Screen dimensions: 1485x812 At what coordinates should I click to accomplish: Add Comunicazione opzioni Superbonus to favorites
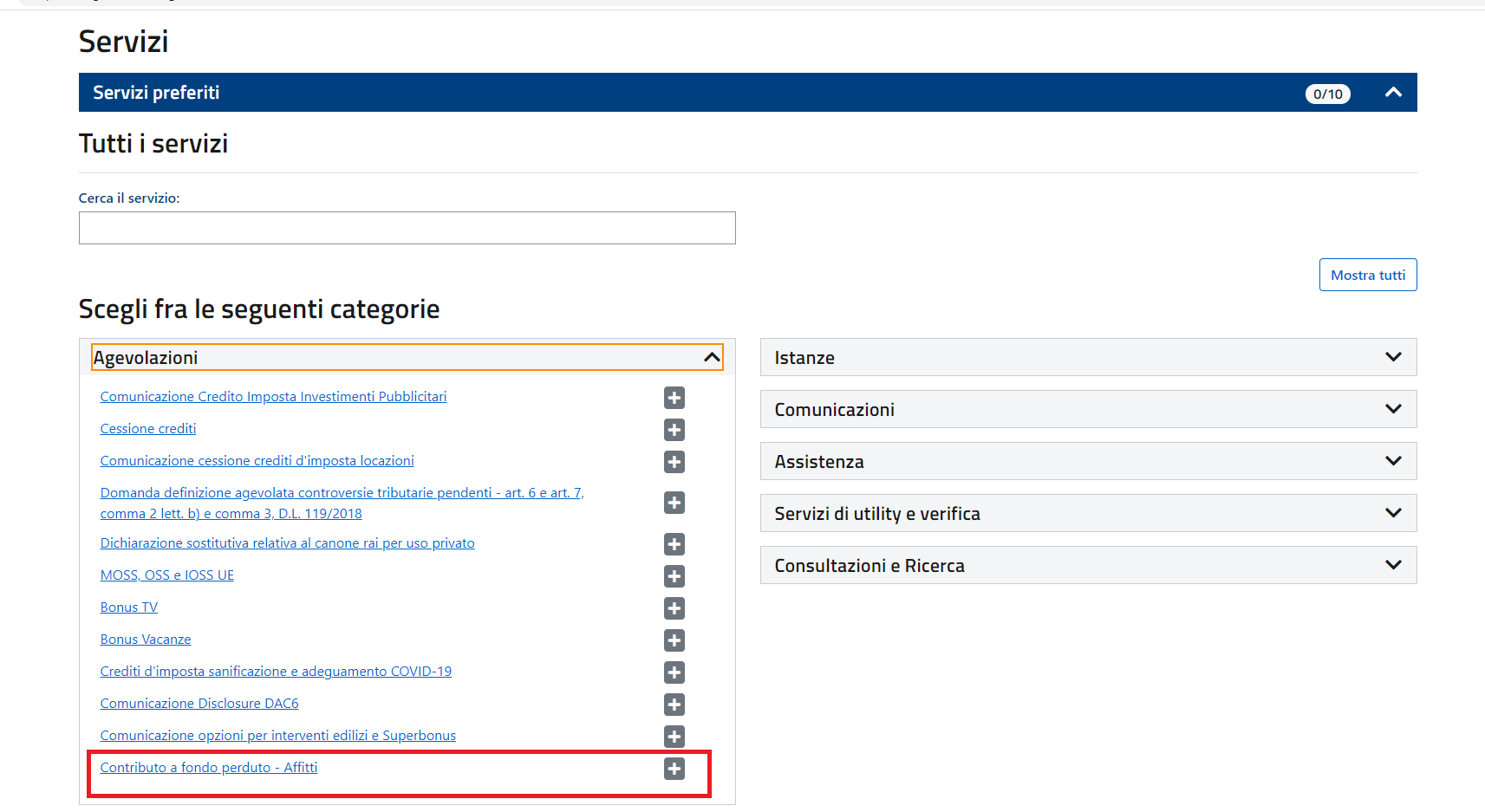point(674,737)
